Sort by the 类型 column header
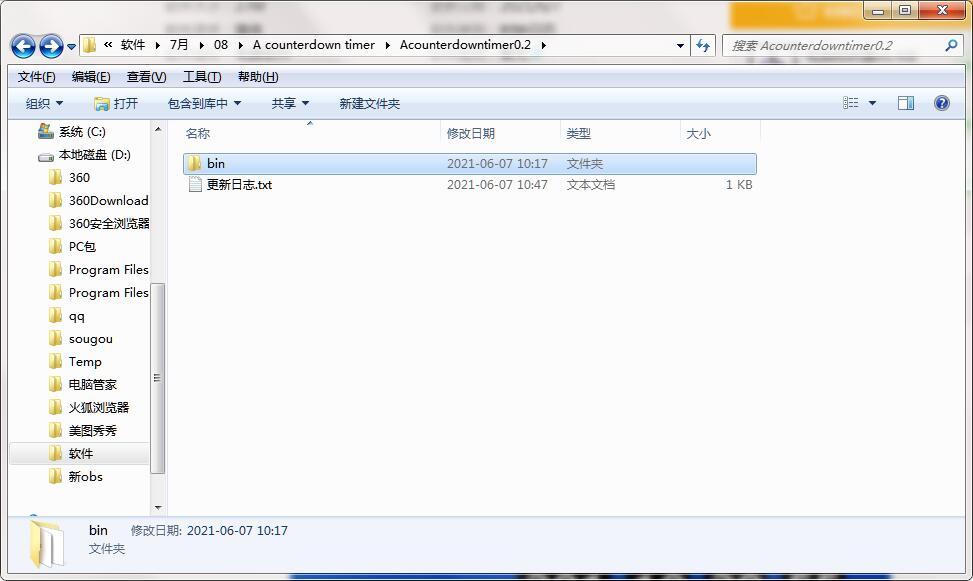This screenshot has width=973, height=581. 578,133
